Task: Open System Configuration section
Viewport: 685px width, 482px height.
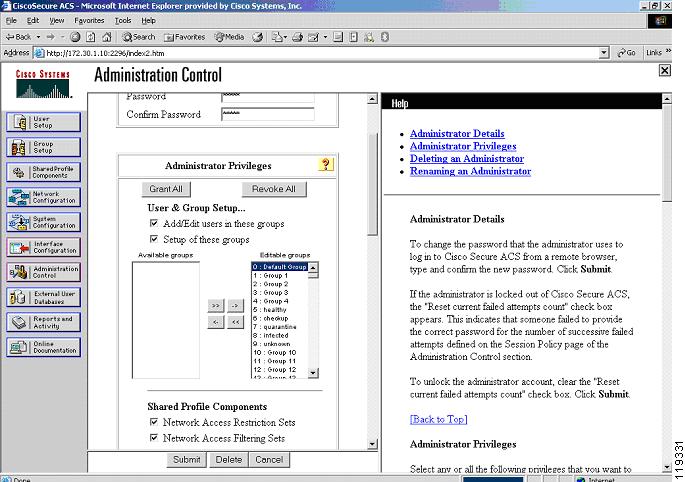Action: 44,222
